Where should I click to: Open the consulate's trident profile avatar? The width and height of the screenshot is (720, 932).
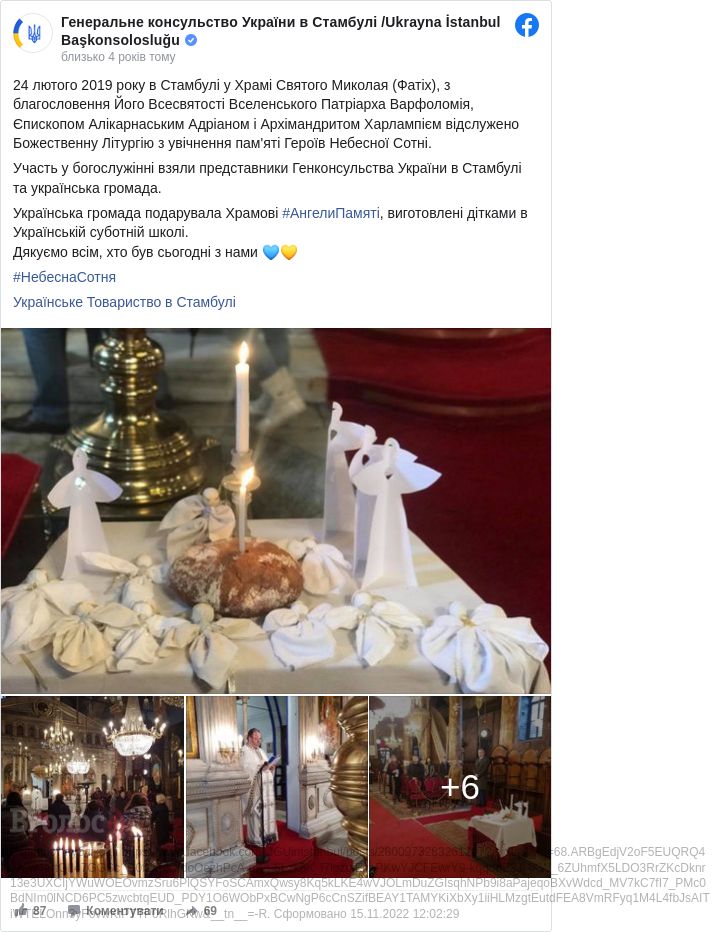[x=33, y=33]
